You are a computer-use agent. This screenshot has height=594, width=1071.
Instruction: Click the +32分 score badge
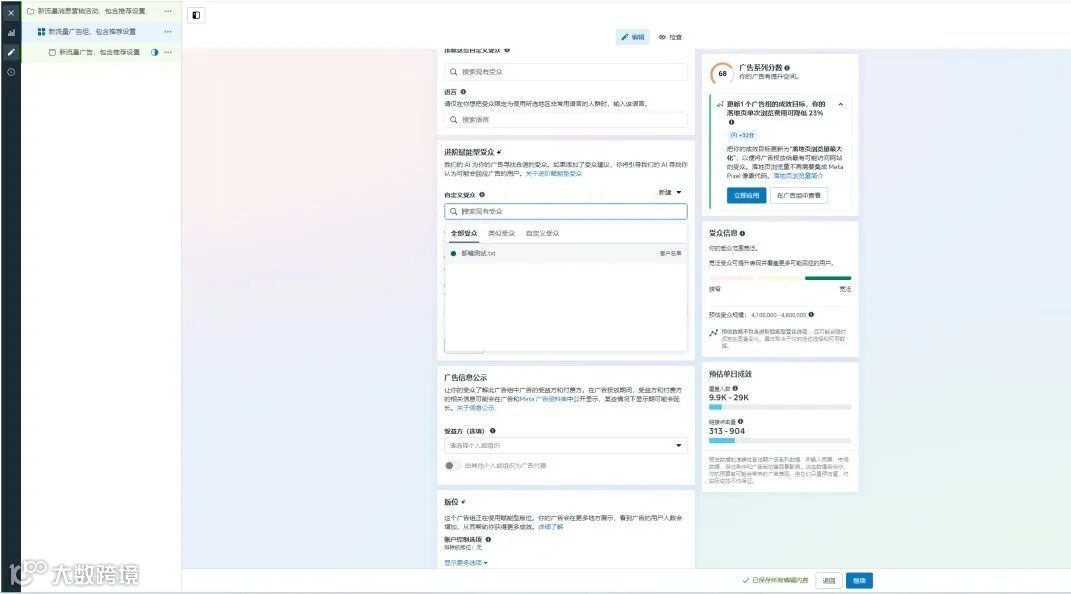tap(742, 135)
